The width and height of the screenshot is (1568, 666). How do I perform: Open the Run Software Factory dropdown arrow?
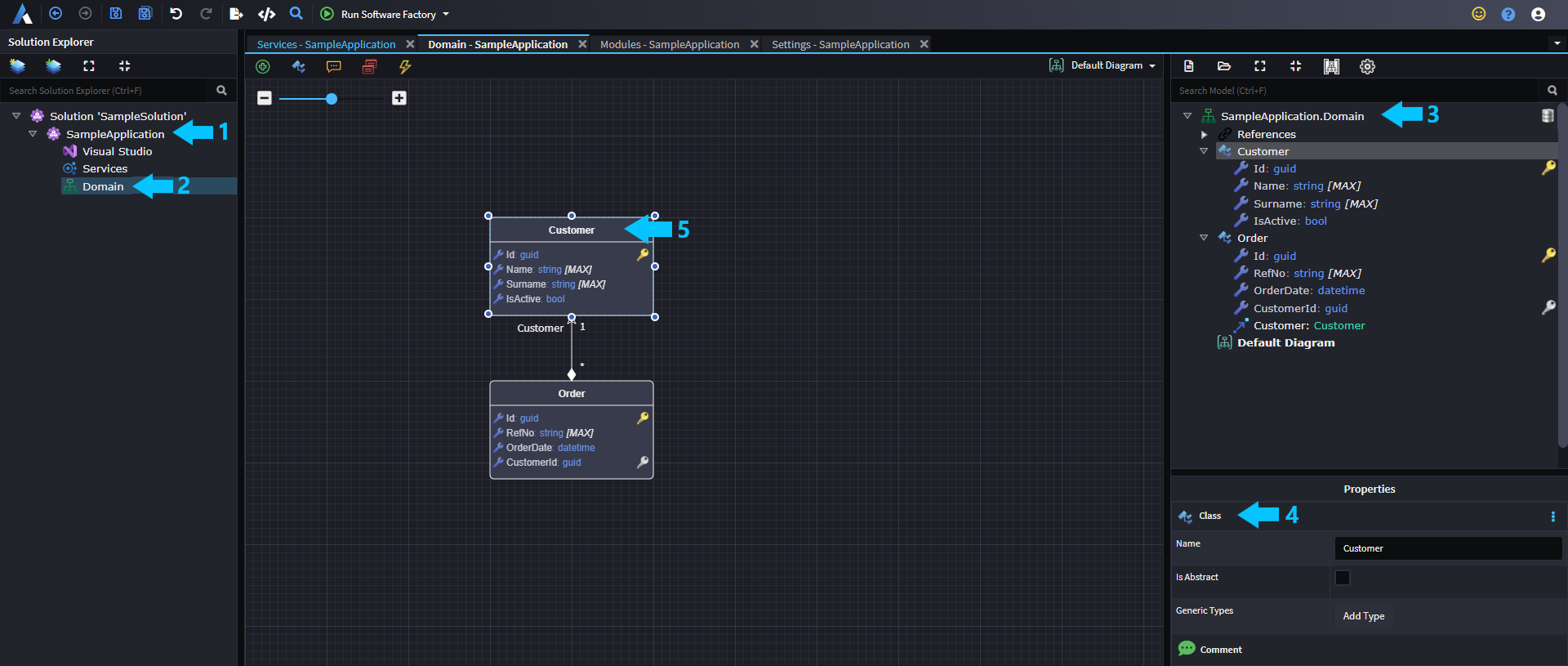446,15
